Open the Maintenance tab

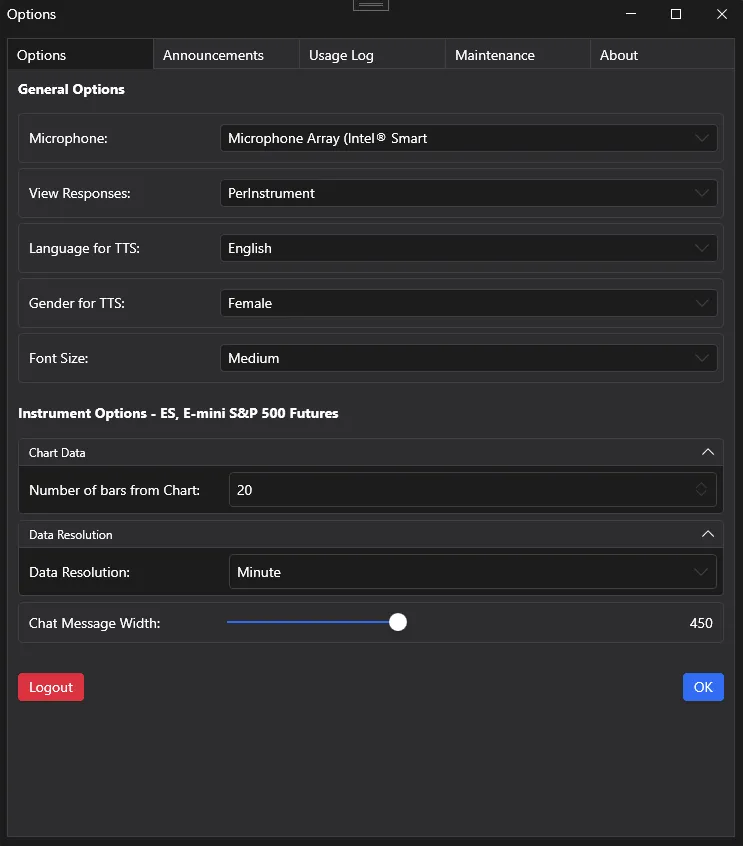(494, 55)
